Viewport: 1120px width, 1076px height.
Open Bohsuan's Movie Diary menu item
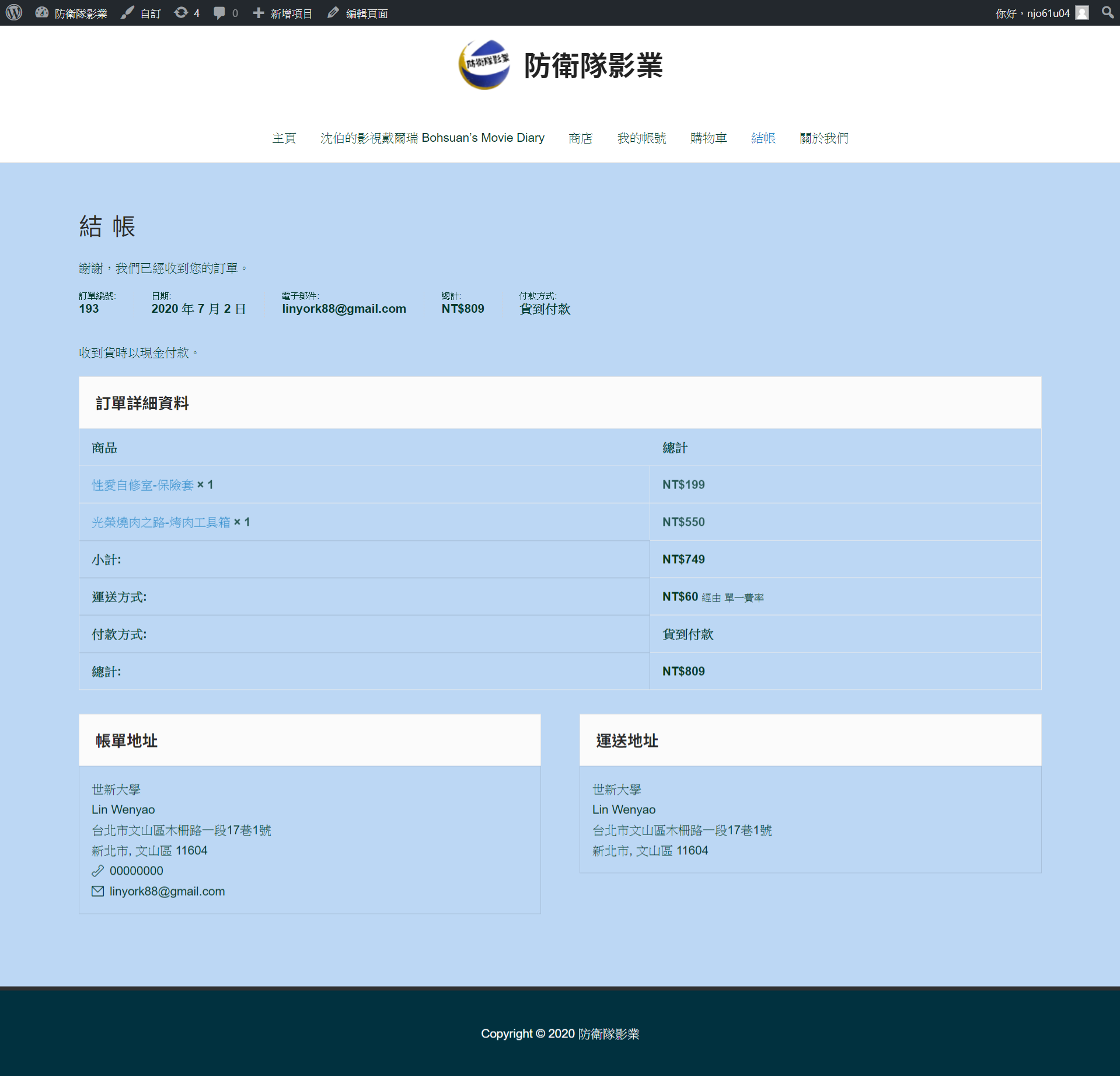coord(432,138)
